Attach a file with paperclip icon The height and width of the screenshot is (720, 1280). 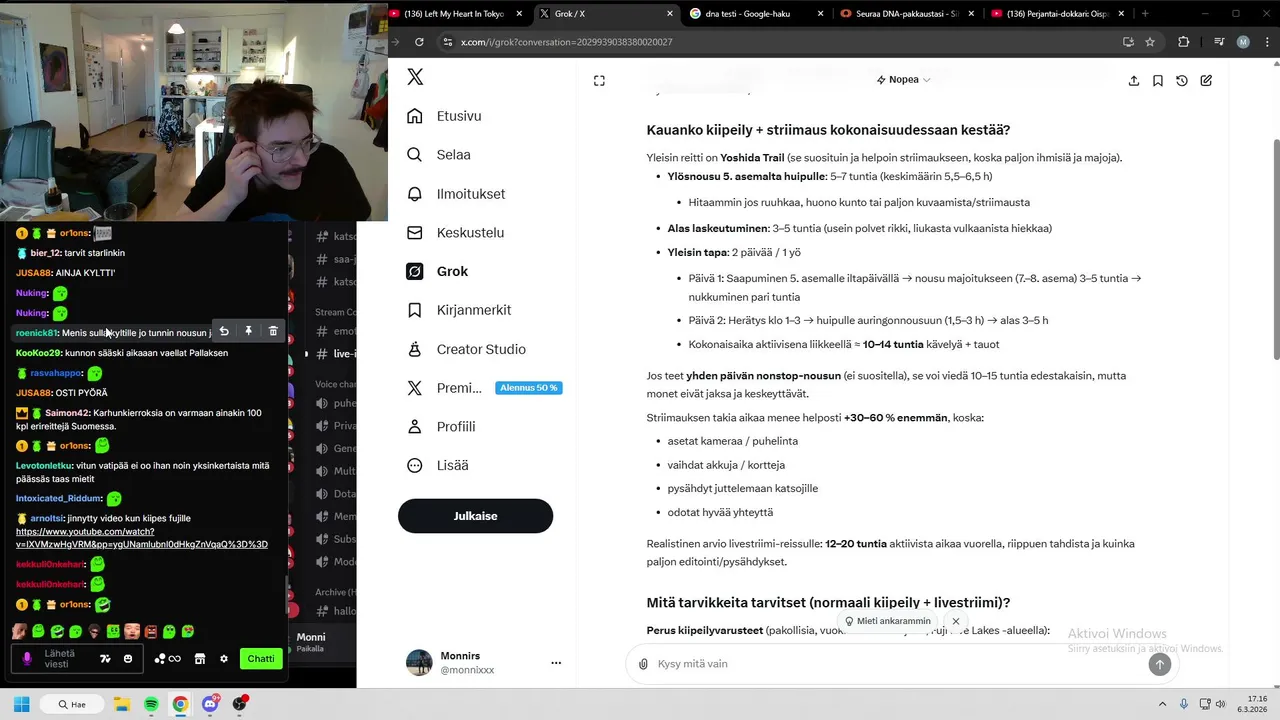coord(643,664)
